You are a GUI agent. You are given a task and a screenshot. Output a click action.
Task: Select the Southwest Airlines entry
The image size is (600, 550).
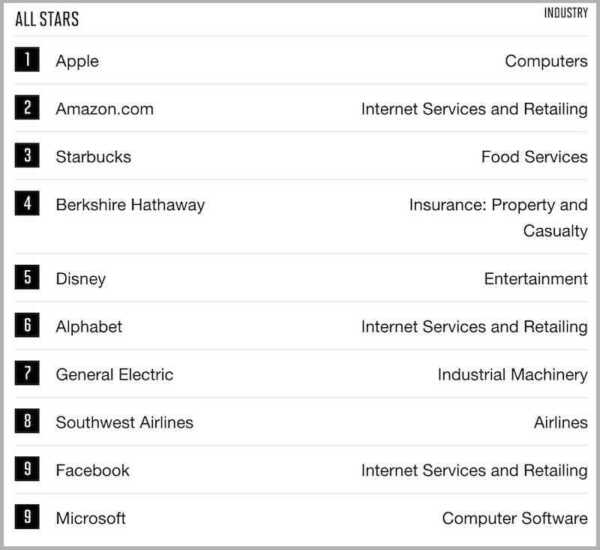click(x=124, y=423)
